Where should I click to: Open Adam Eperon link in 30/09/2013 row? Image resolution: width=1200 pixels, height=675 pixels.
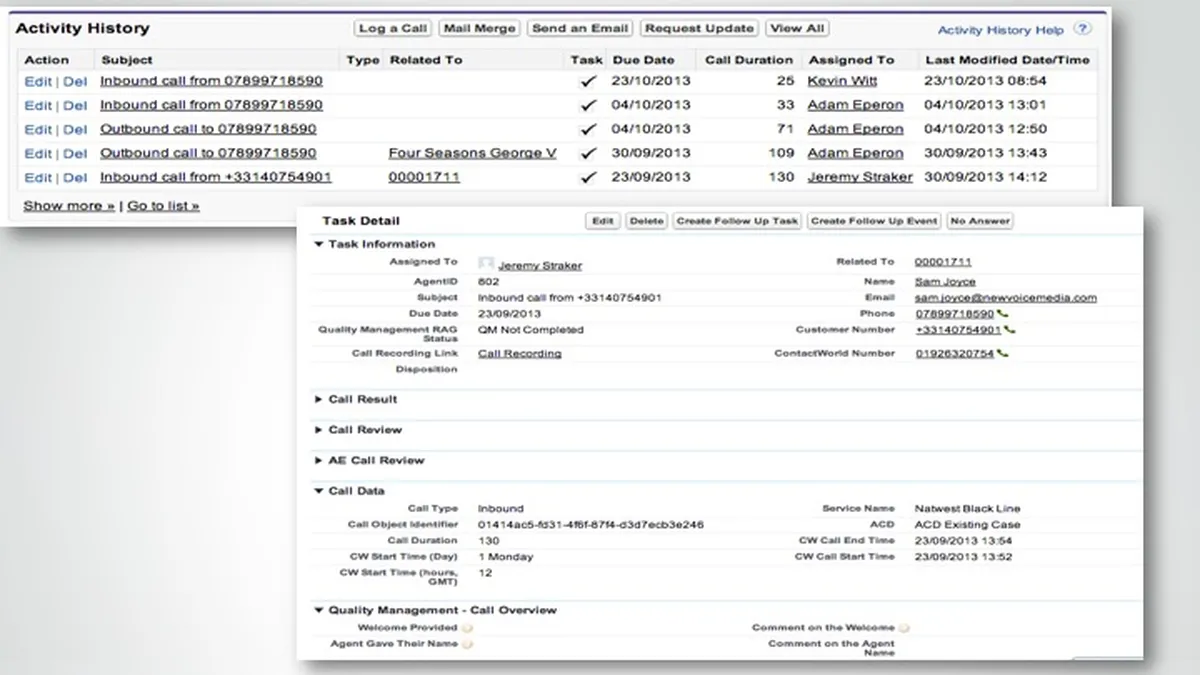tap(855, 153)
